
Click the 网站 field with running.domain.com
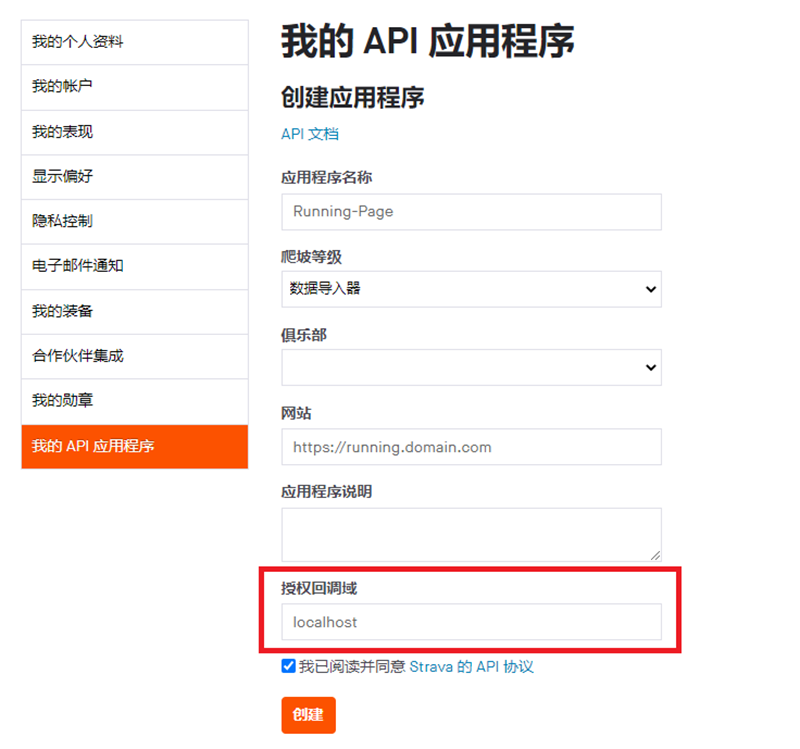471,447
